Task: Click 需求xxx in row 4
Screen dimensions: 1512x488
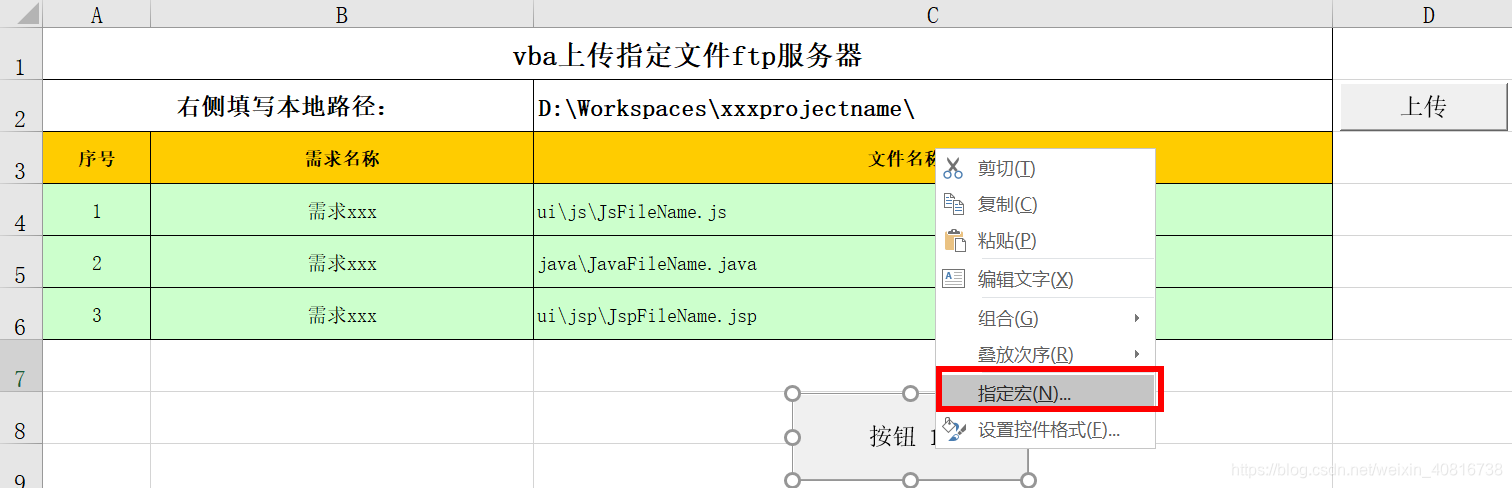Action: [x=342, y=210]
